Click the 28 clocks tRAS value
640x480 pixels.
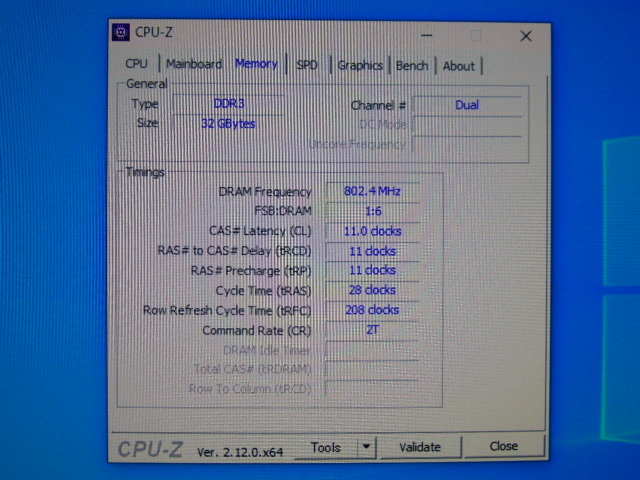click(372, 290)
